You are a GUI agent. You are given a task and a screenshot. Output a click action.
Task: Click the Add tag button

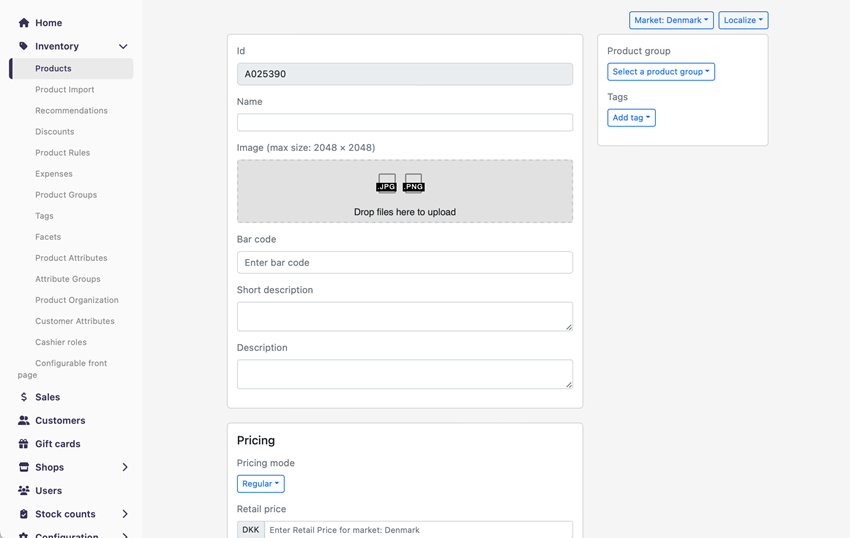point(631,118)
